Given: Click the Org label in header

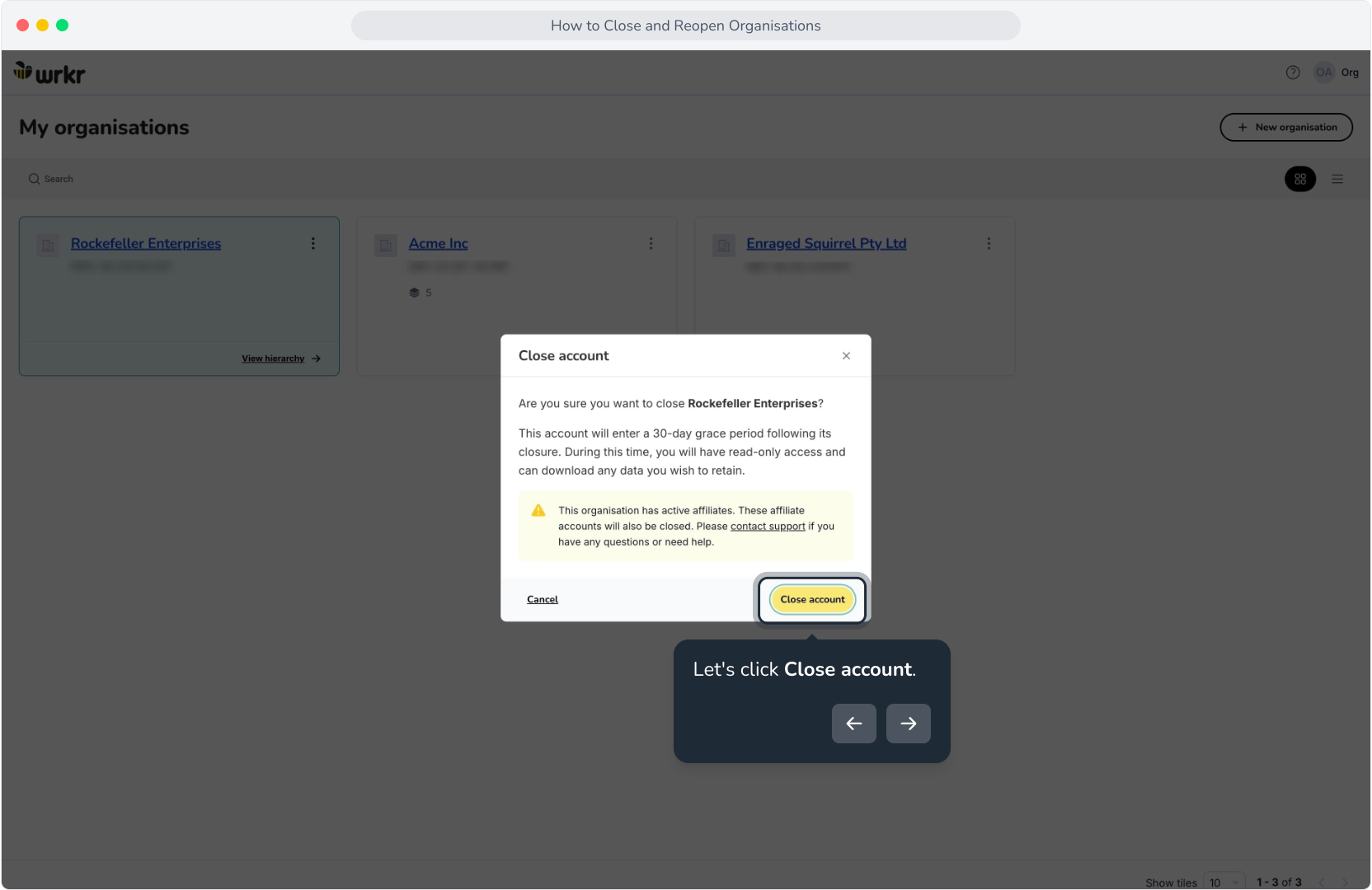Looking at the screenshot, I should pyautogui.click(x=1350, y=73).
